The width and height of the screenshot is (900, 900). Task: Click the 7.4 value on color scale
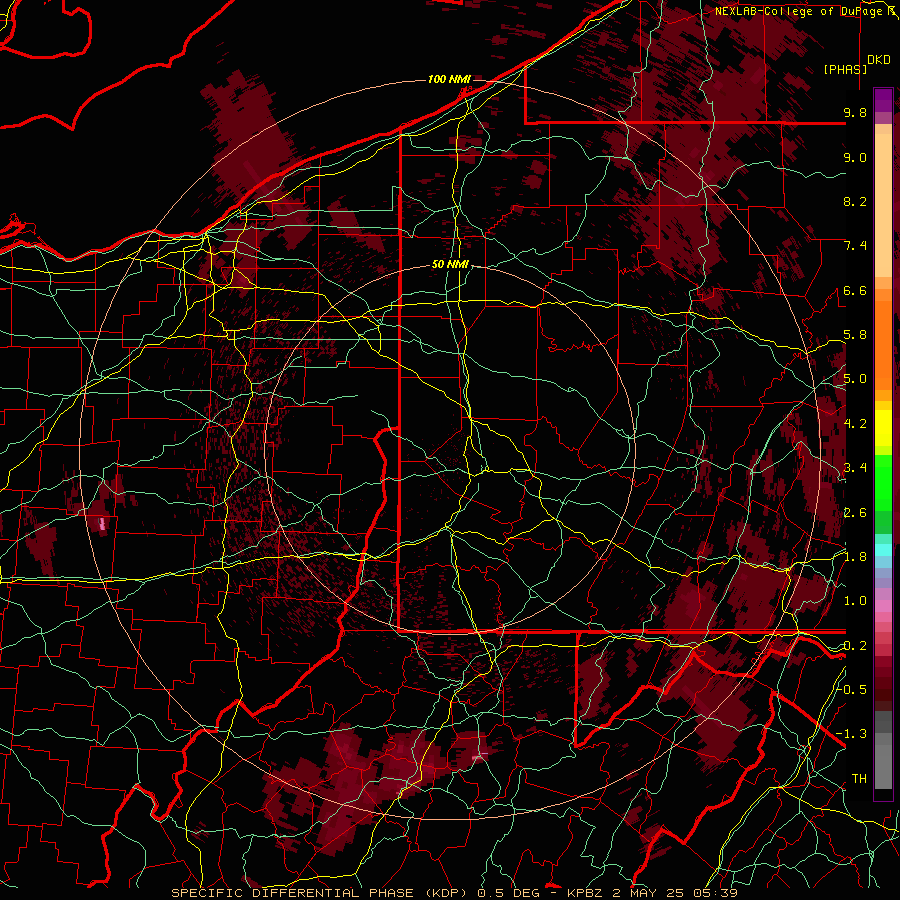coord(855,246)
